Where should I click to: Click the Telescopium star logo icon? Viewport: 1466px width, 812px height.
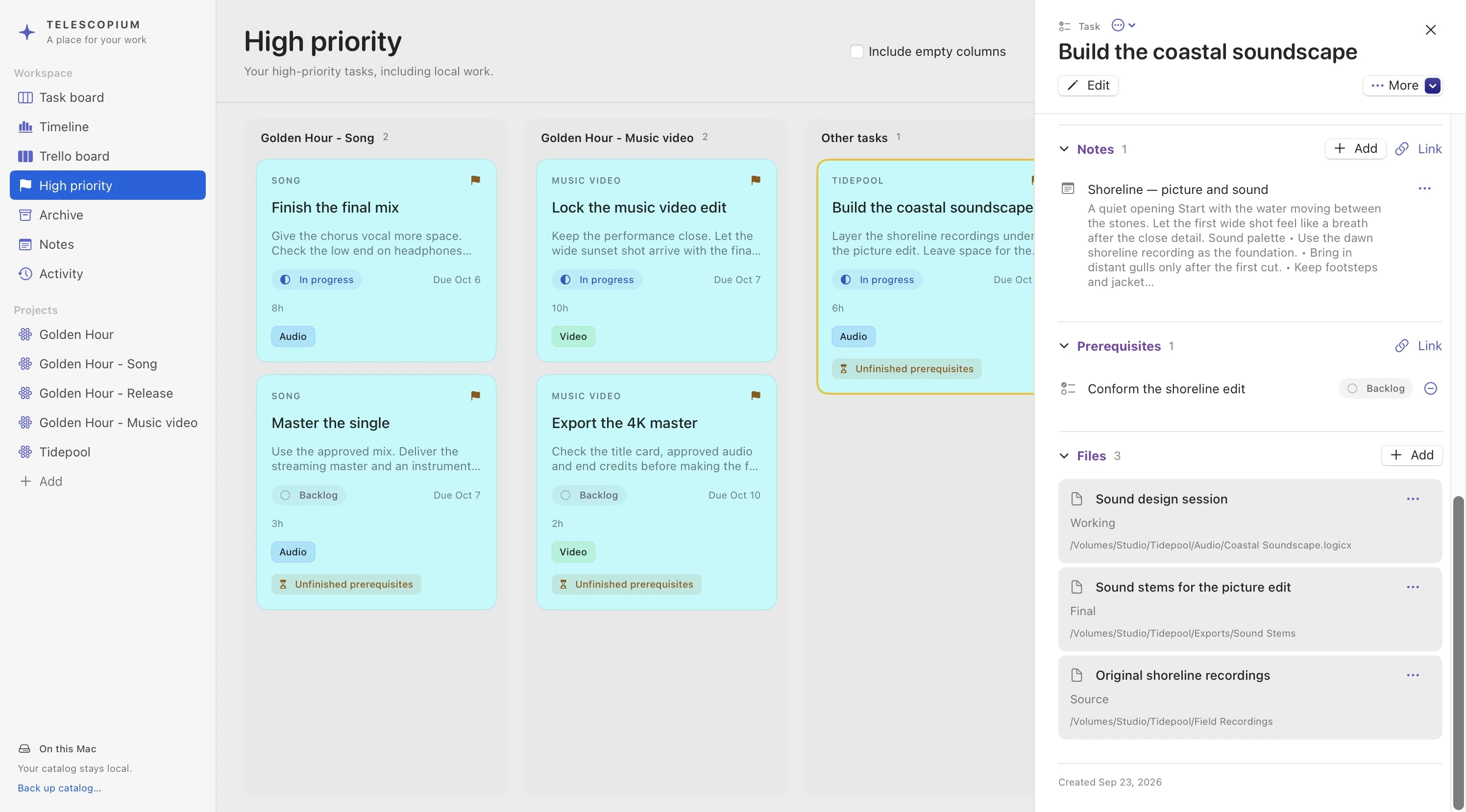tap(27, 32)
